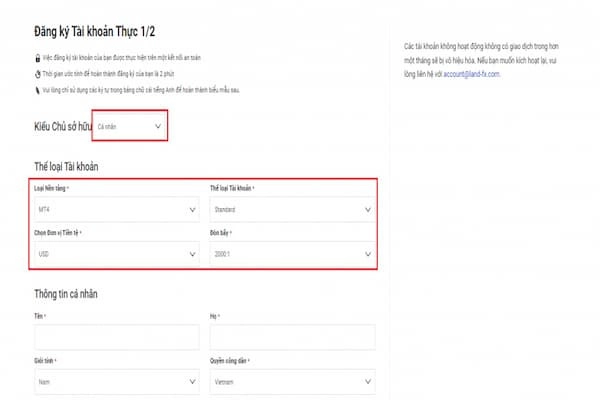Open the Loại Nền tảng MT4 dropdown

click(117, 209)
